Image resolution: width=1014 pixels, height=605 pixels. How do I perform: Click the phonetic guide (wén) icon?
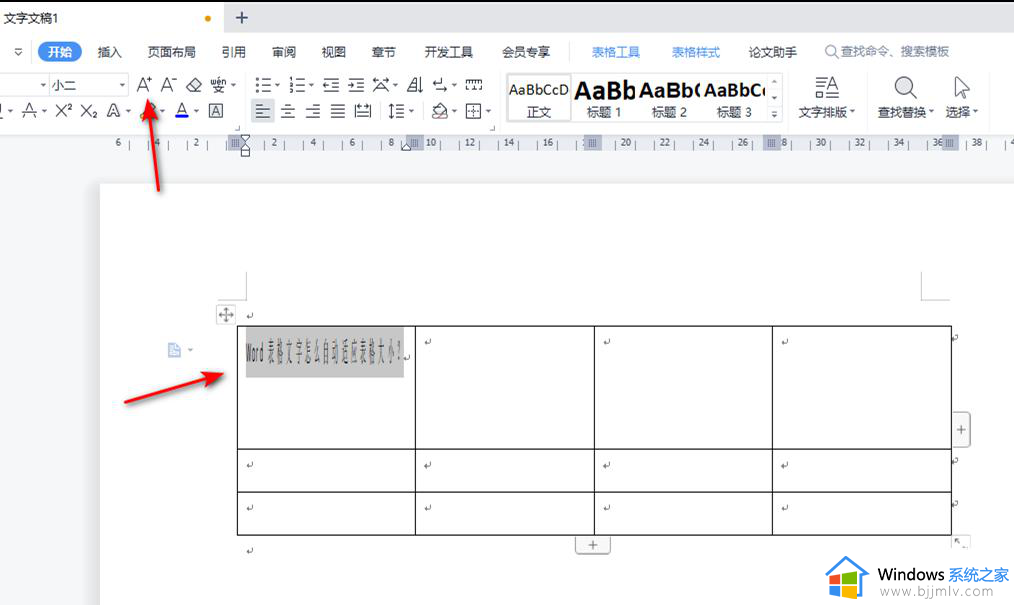[x=218, y=85]
